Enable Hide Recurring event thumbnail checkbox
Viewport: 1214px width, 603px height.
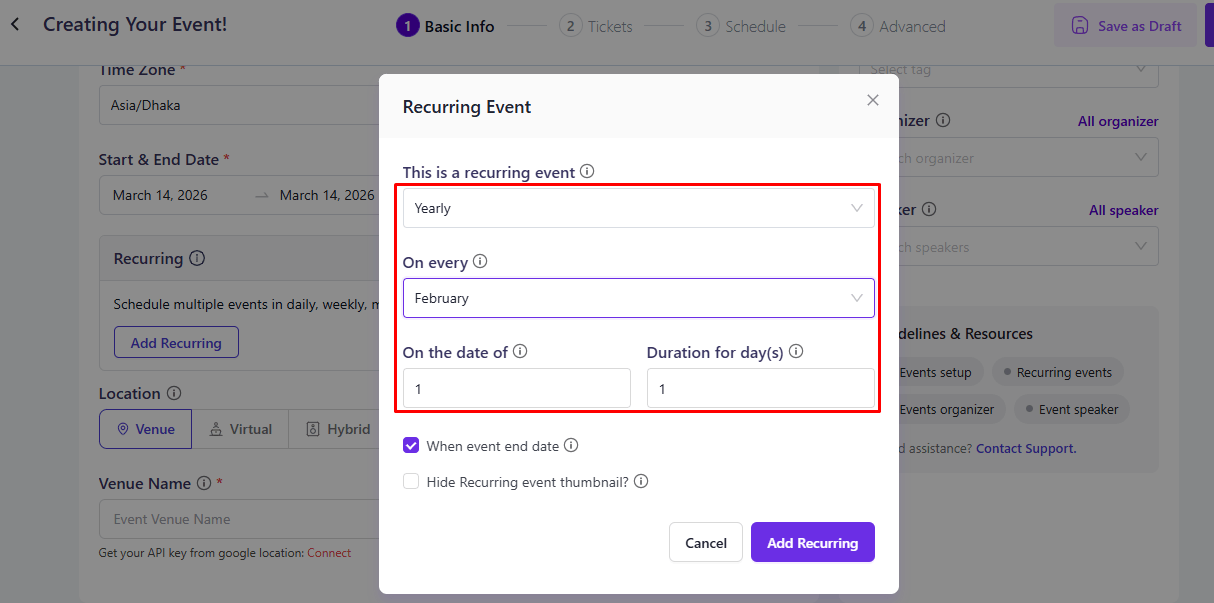coord(411,481)
